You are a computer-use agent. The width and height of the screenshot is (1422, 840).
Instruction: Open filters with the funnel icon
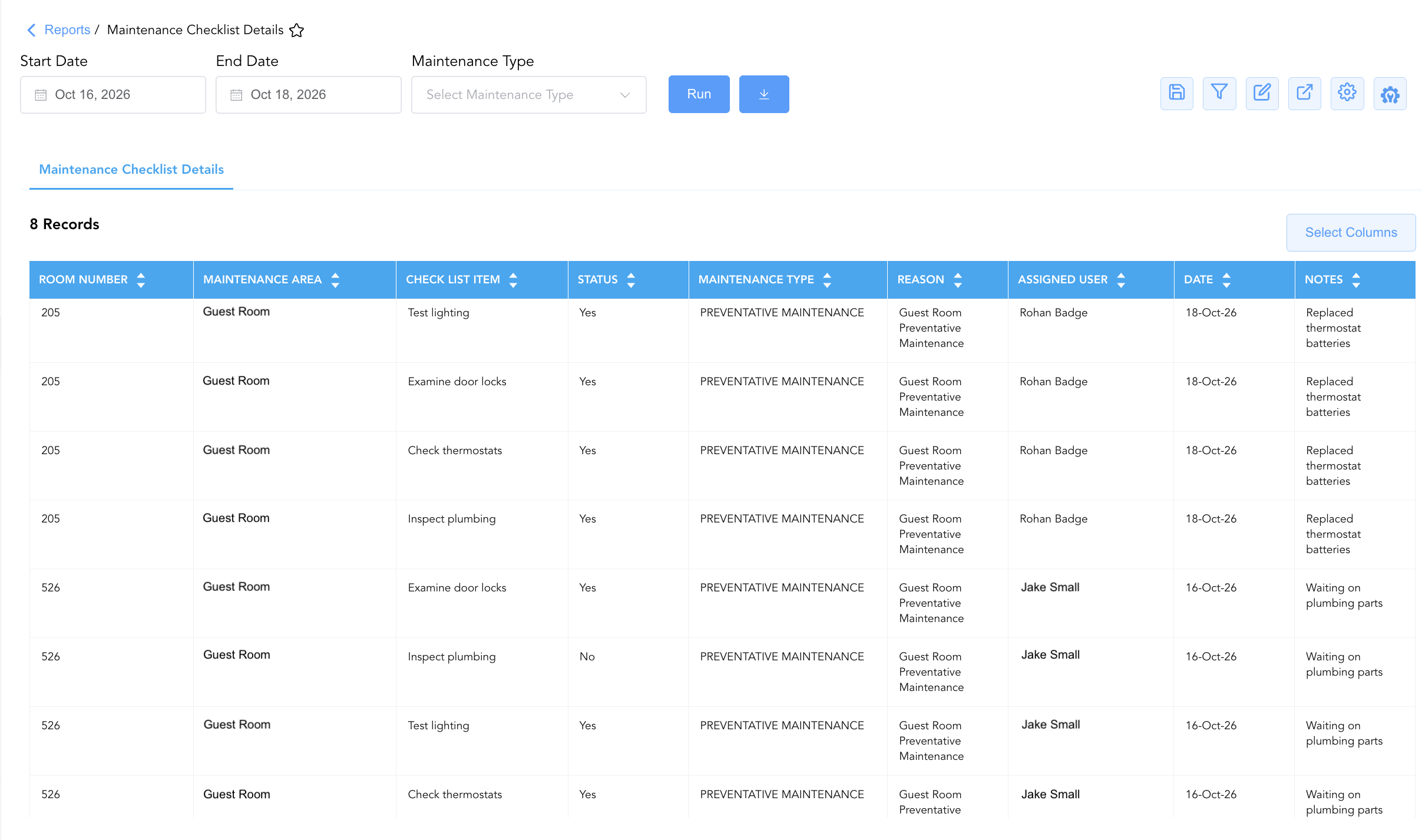pyautogui.click(x=1219, y=93)
